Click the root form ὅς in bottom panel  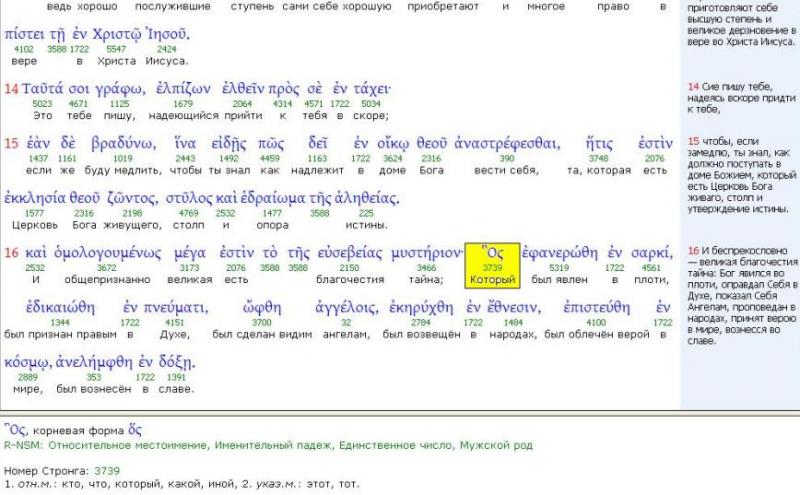[120, 429]
